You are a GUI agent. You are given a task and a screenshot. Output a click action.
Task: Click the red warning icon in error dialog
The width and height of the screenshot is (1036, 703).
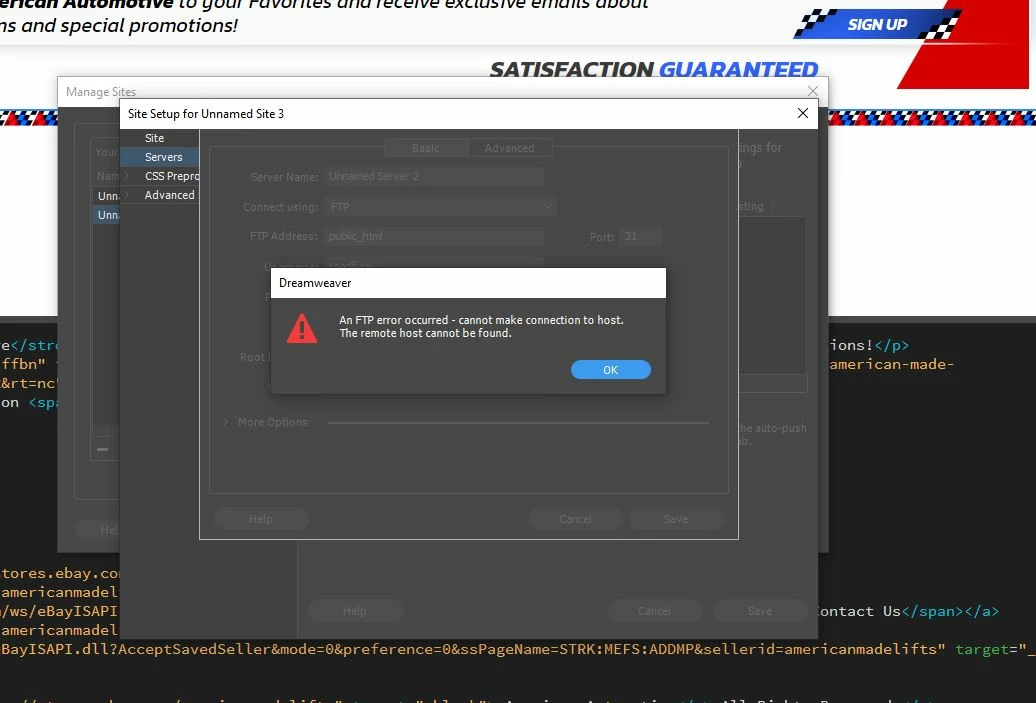(302, 328)
